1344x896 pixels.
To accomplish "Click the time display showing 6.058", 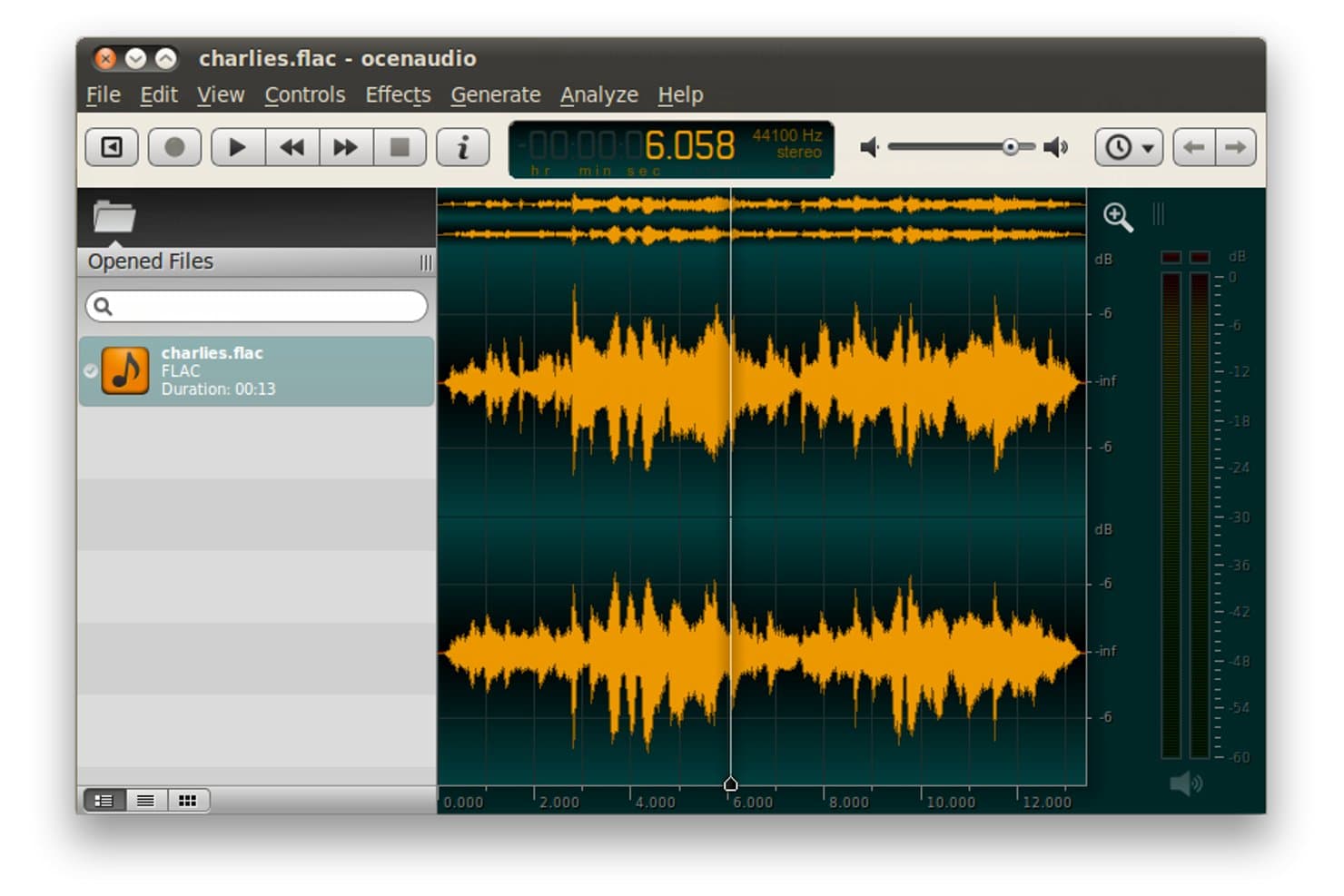I will pyautogui.click(x=671, y=150).
